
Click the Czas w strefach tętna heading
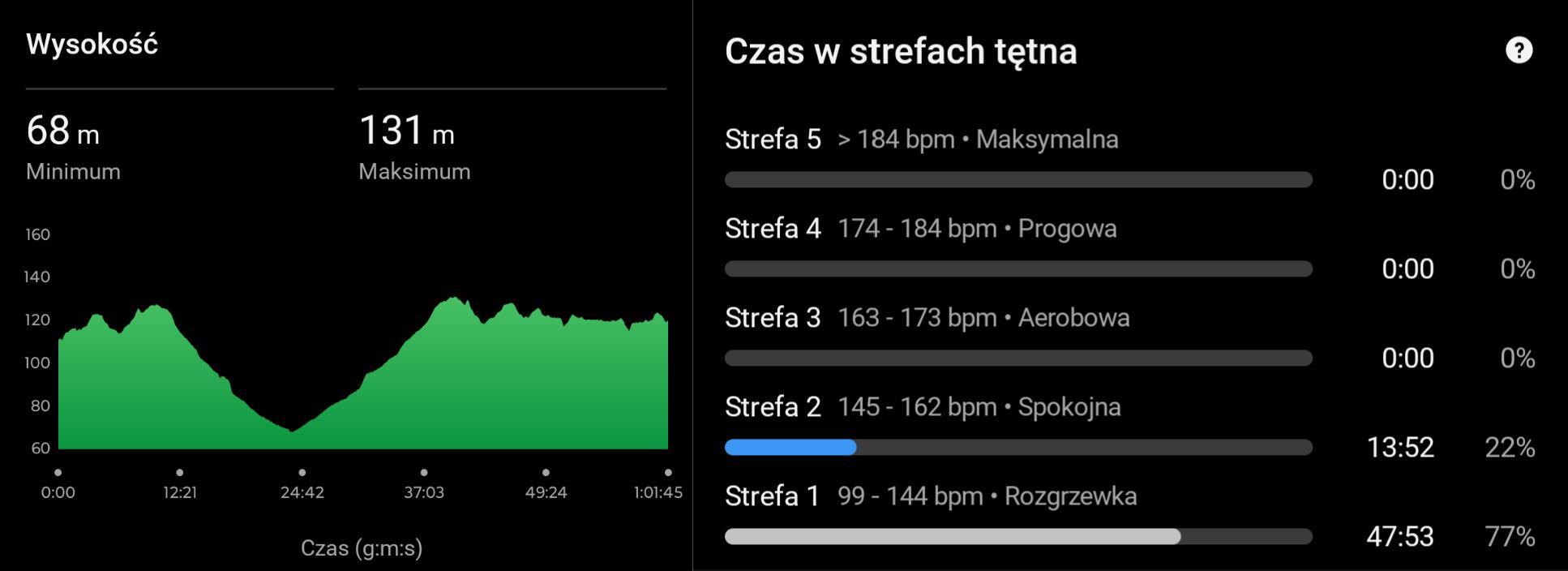[x=900, y=51]
